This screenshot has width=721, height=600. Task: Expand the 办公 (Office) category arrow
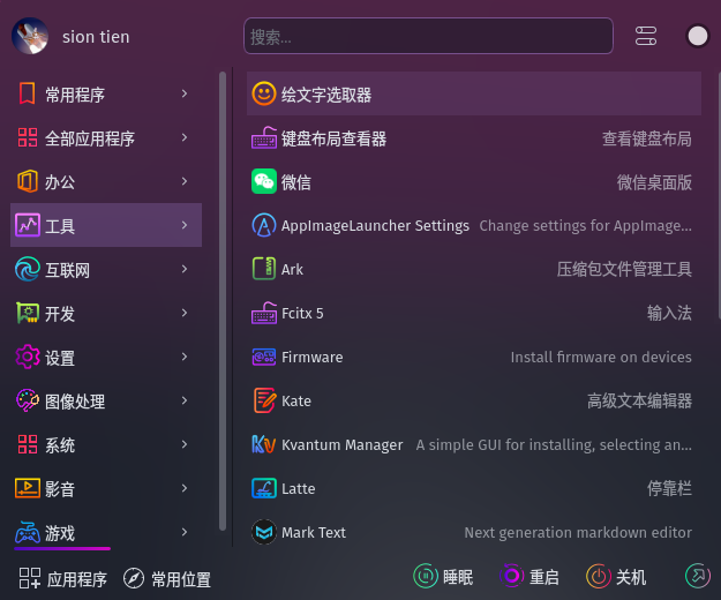pos(185,182)
